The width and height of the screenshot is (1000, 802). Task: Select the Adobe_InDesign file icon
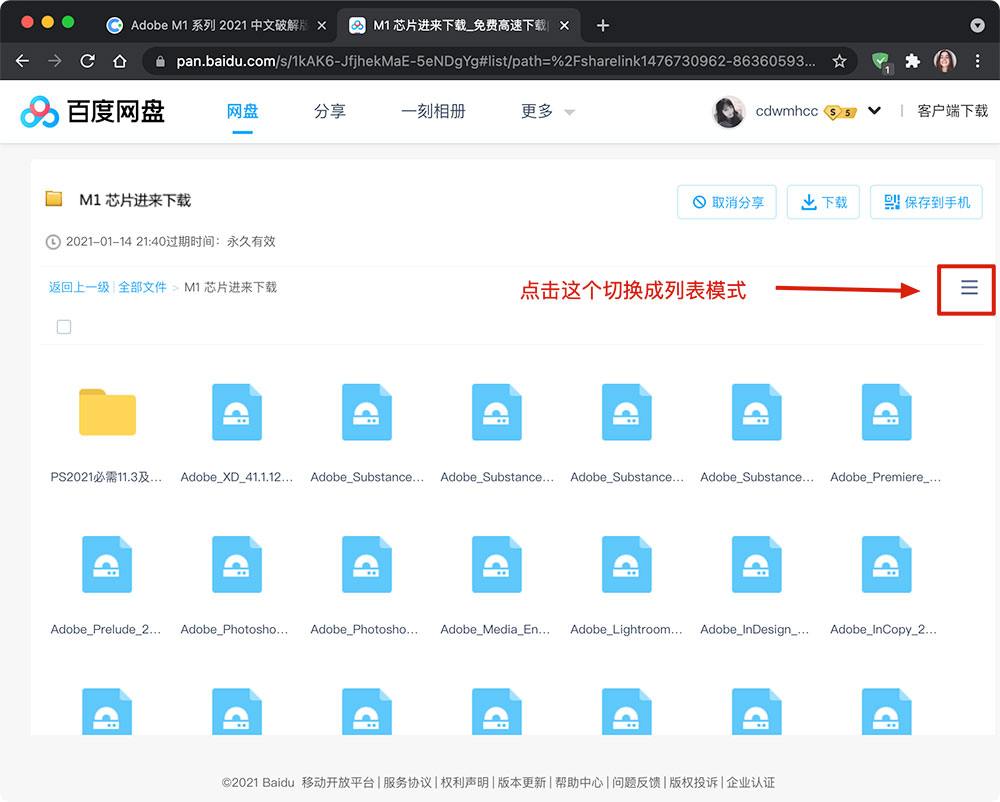coord(756,564)
